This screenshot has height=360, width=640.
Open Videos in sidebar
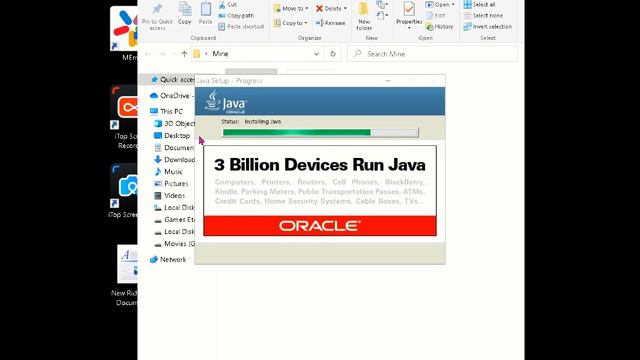[x=169, y=196]
